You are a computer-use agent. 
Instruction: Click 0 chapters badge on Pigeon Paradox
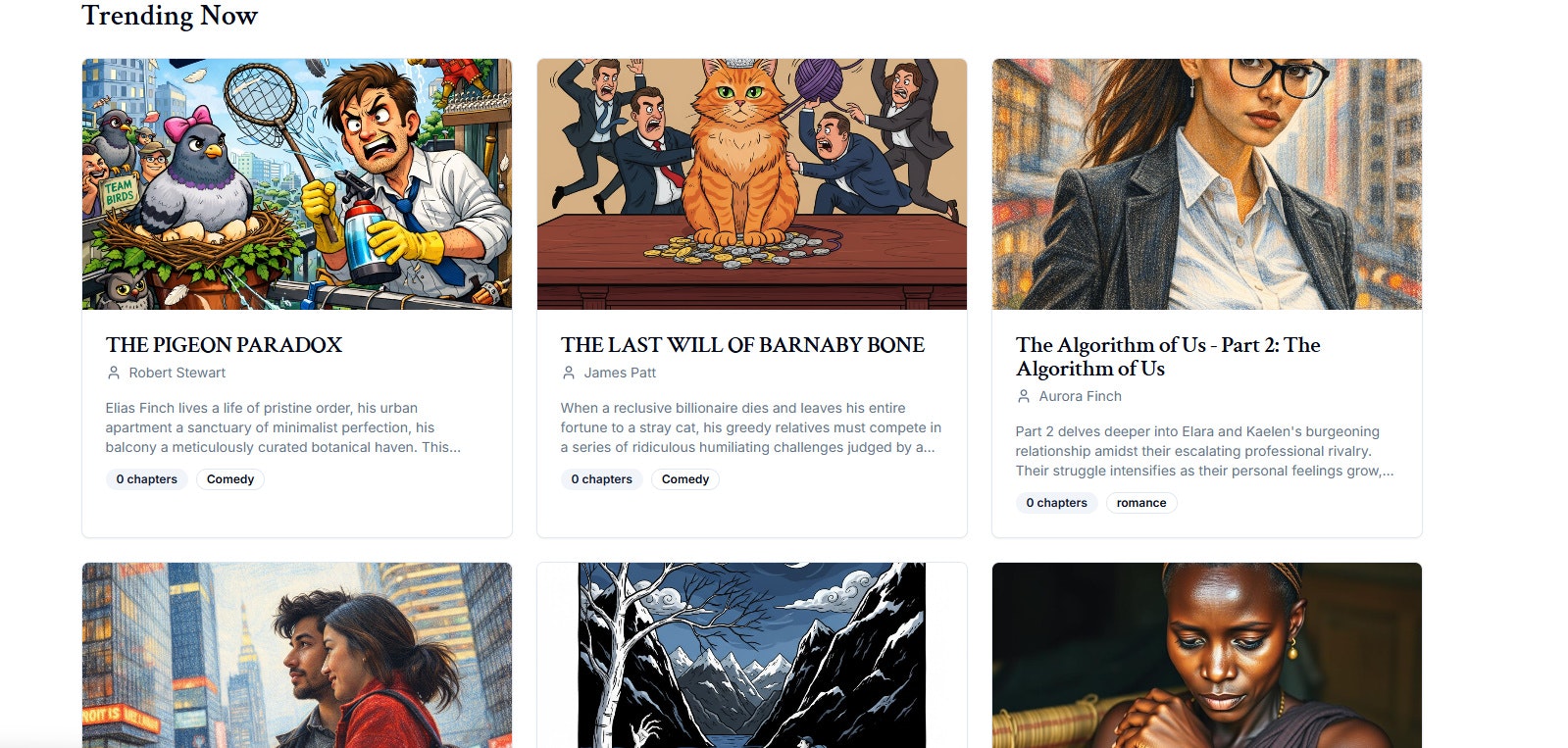pyautogui.click(x=147, y=479)
